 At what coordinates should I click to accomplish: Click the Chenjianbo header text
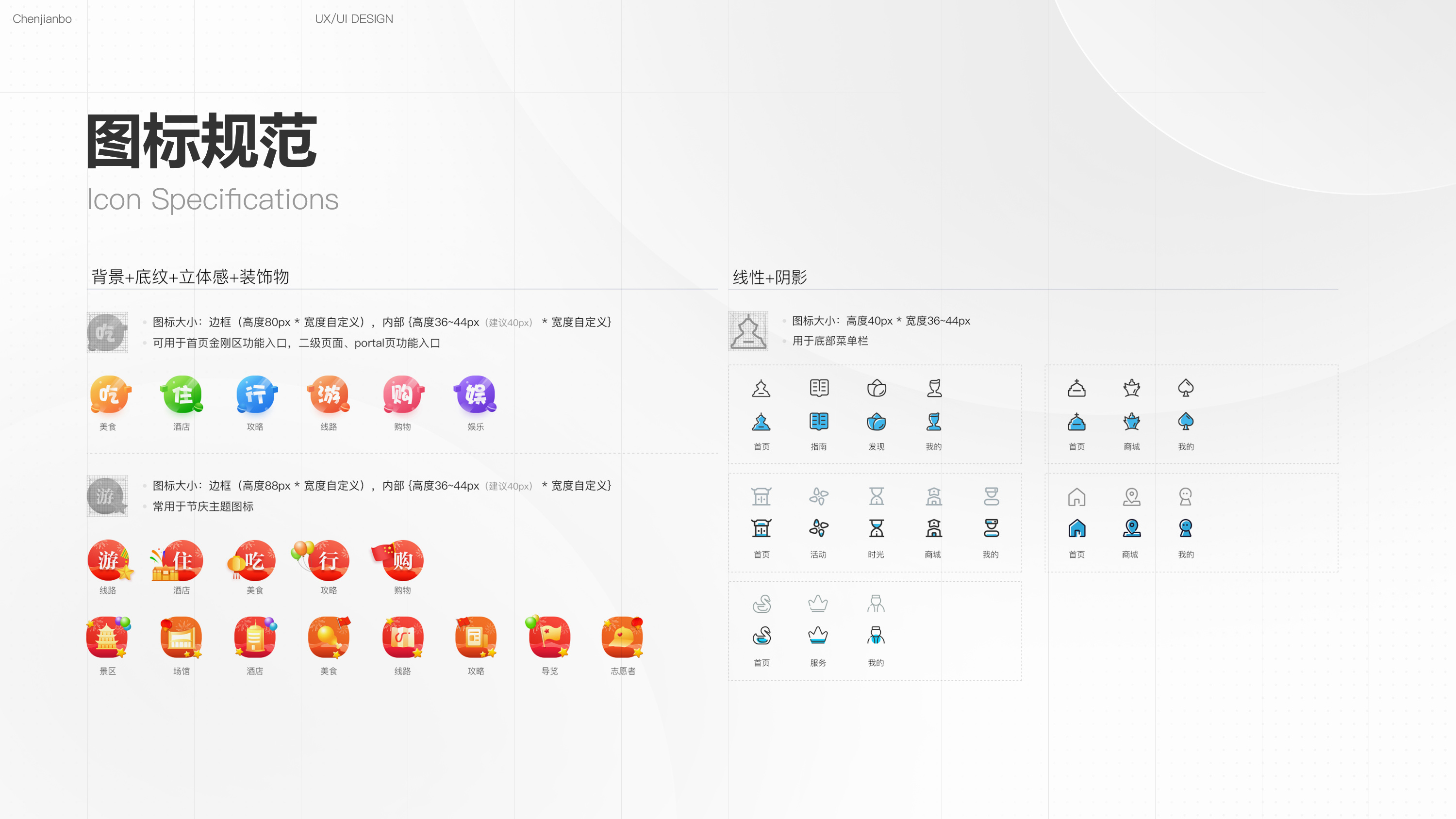[42, 18]
